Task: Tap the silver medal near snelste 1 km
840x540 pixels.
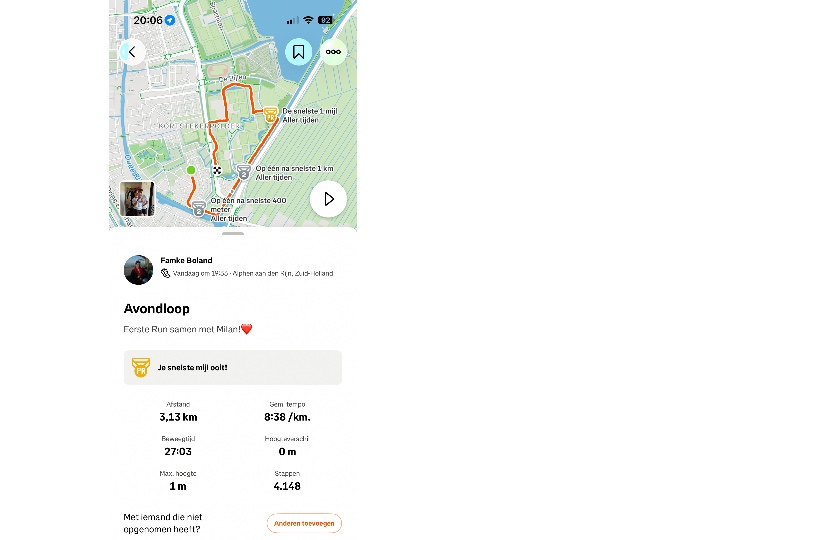Action: tap(244, 172)
